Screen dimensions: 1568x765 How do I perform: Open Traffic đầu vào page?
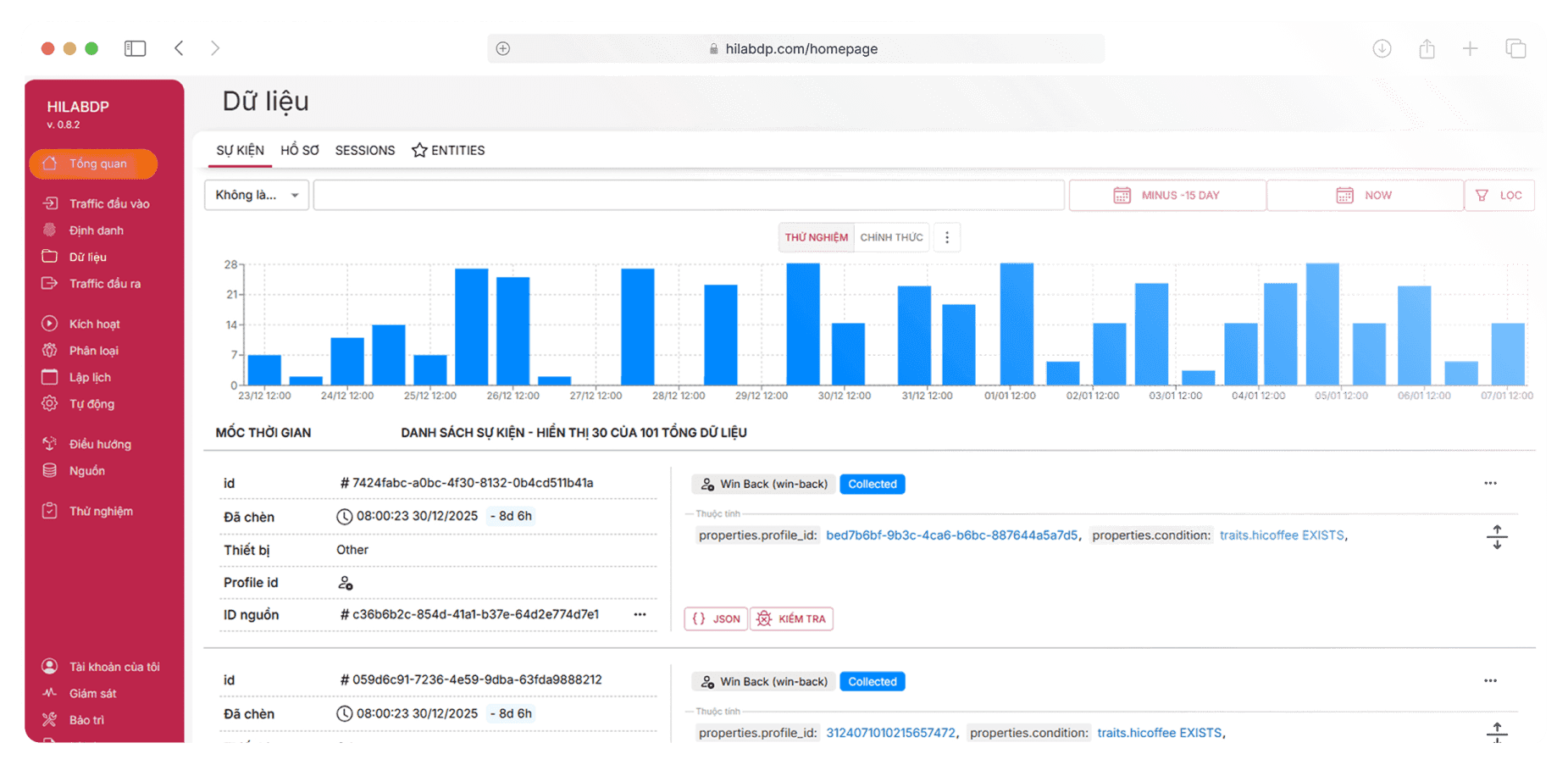coord(109,203)
